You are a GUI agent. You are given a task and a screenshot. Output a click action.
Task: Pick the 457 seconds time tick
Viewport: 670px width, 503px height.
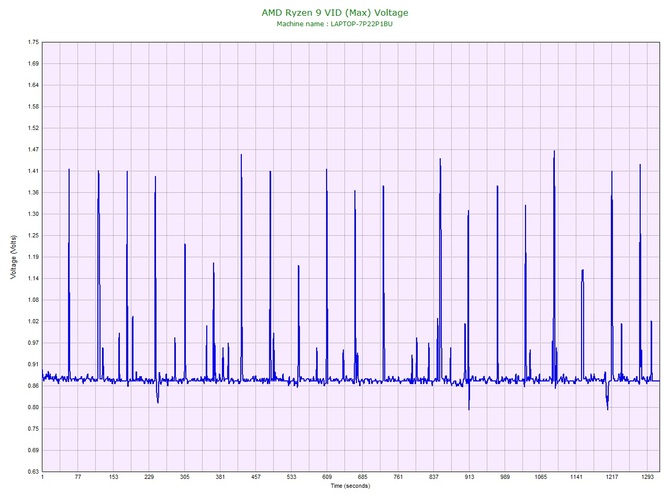(256, 477)
